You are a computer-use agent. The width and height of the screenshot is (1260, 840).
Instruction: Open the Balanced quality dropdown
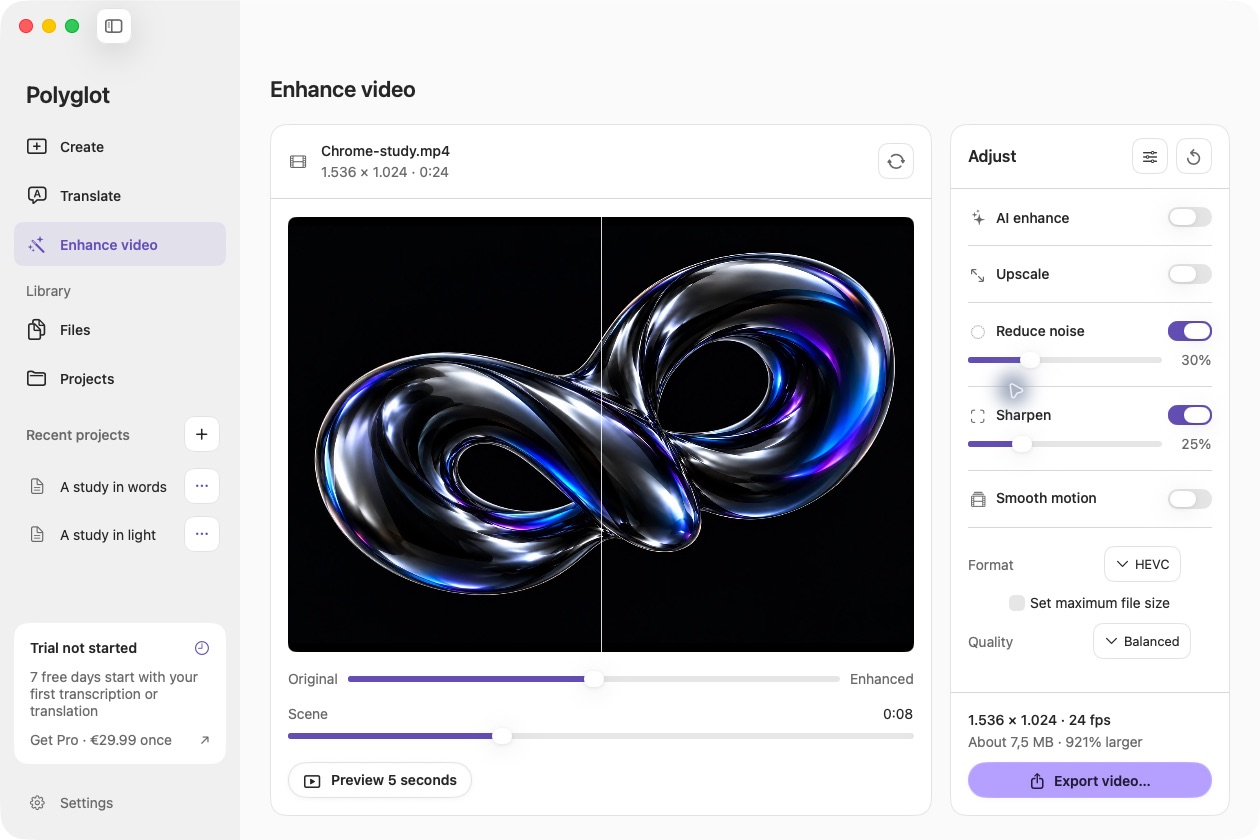(1142, 641)
